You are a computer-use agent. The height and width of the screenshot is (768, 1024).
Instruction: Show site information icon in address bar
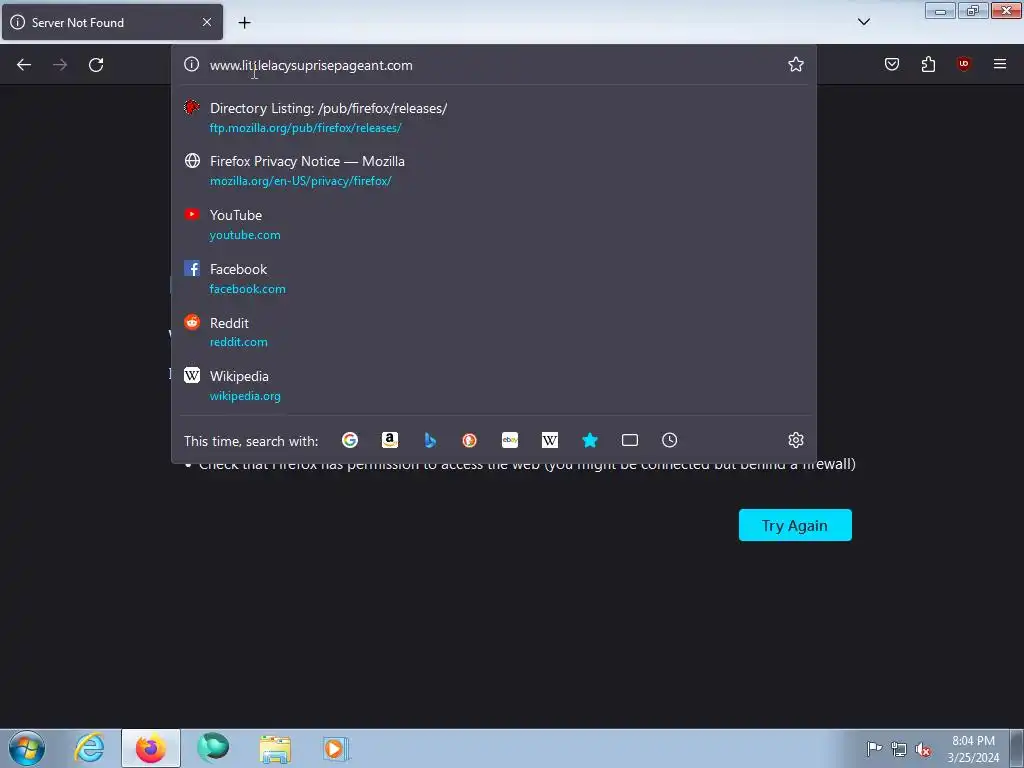point(191,64)
